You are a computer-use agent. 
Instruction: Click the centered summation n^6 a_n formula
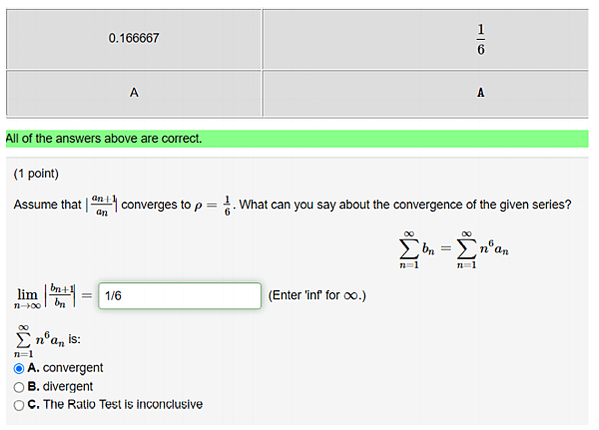coord(482,250)
